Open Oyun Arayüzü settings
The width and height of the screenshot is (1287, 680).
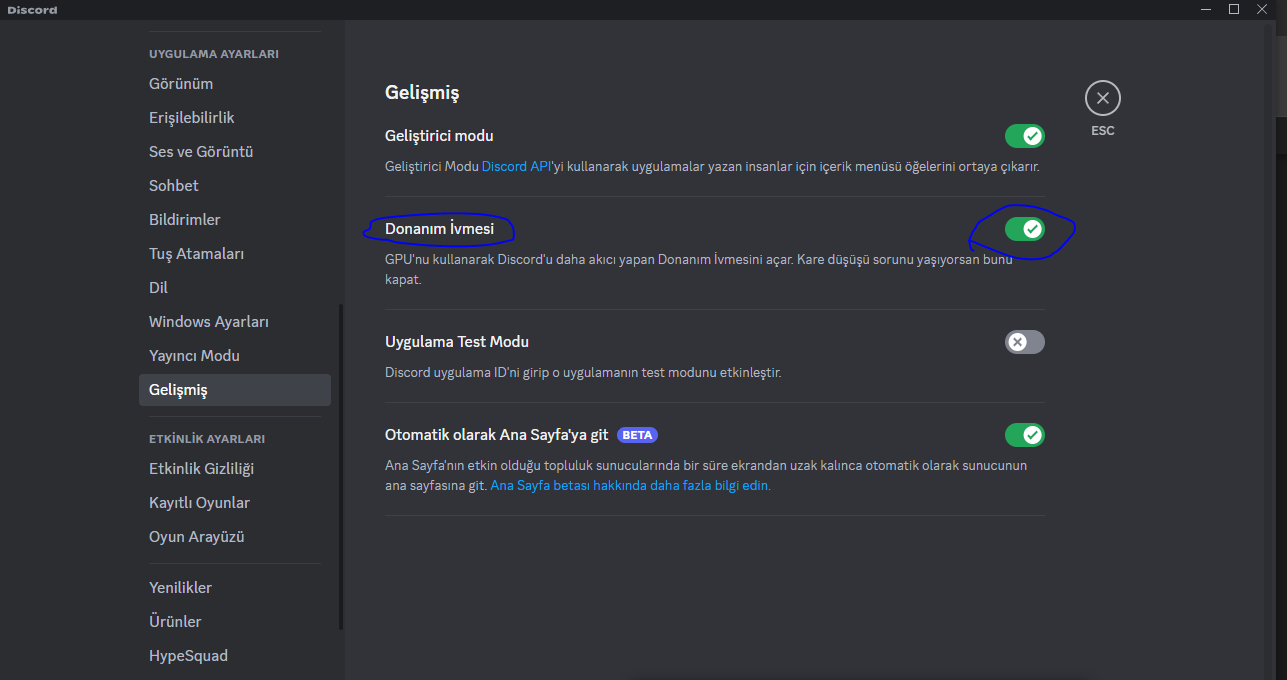click(234, 537)
